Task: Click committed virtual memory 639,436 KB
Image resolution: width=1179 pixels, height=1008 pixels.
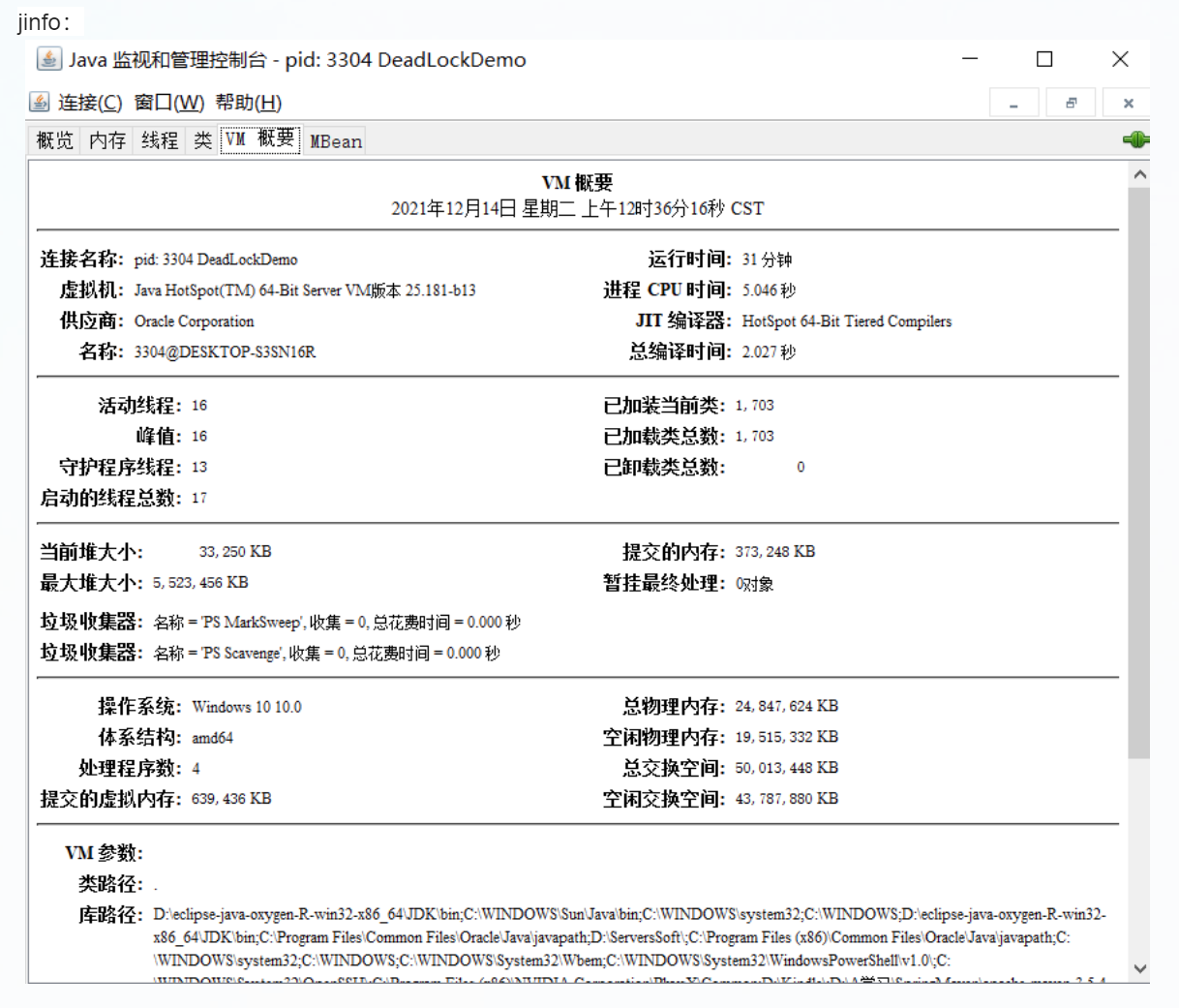Action: point(231,799)
